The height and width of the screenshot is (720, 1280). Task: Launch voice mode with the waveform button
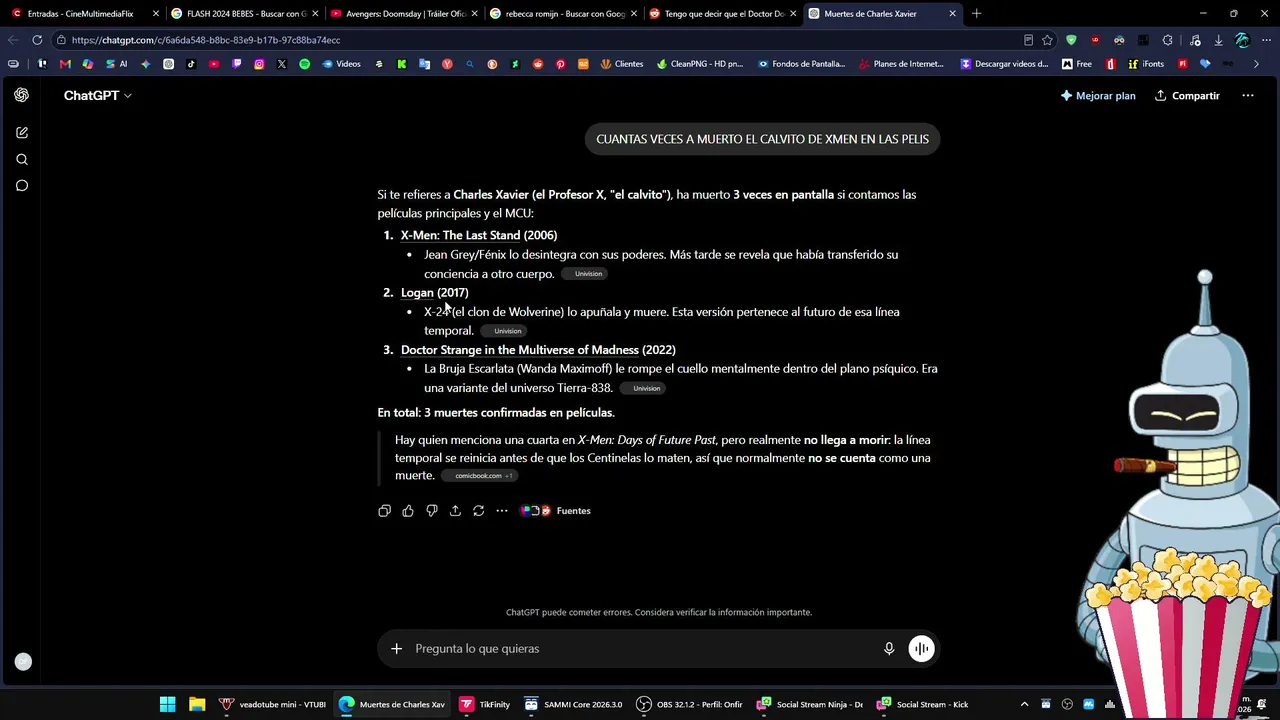(x=921, y=649)
